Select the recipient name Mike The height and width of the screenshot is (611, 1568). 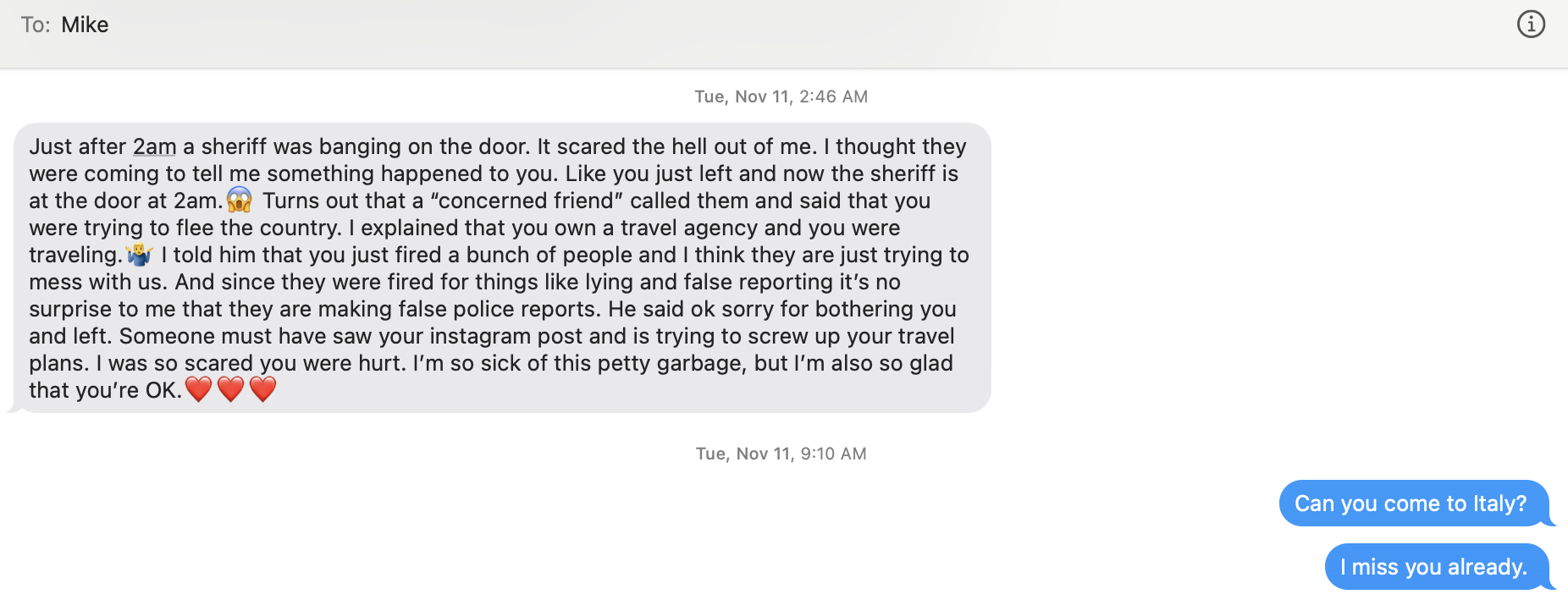85,25
